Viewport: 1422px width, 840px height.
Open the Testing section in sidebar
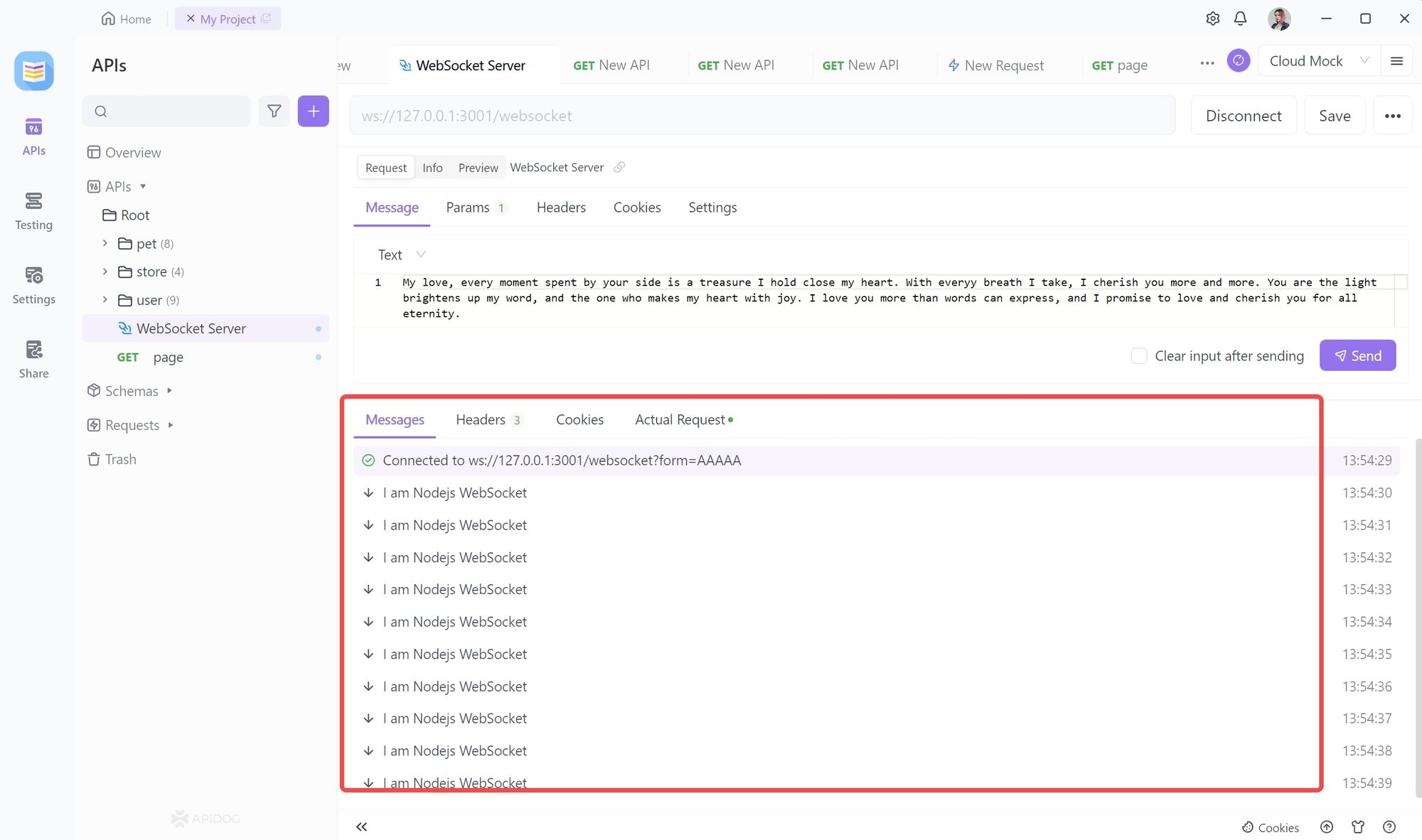[33, 211]
